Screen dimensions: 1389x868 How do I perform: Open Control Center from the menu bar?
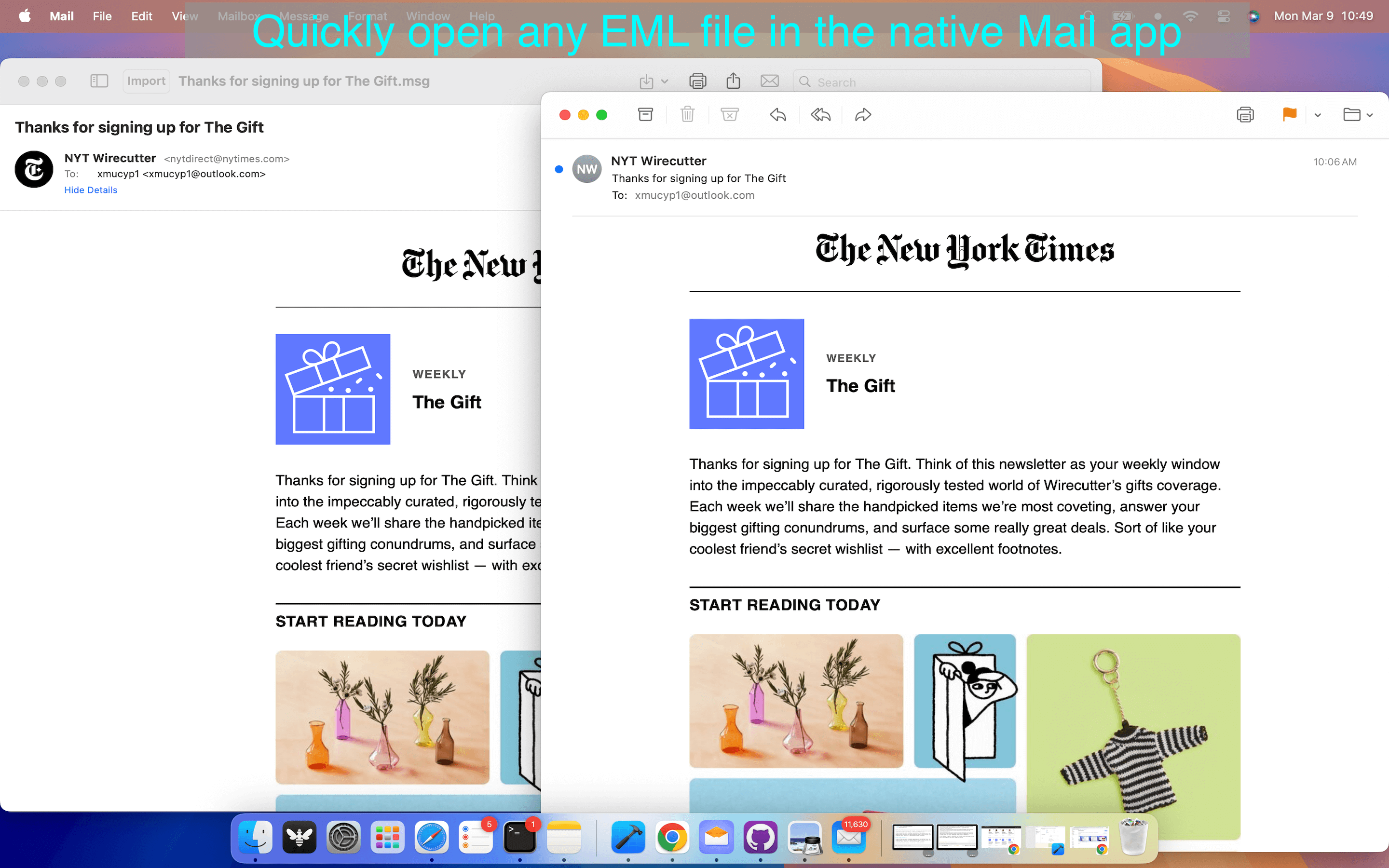[1223, 16]
